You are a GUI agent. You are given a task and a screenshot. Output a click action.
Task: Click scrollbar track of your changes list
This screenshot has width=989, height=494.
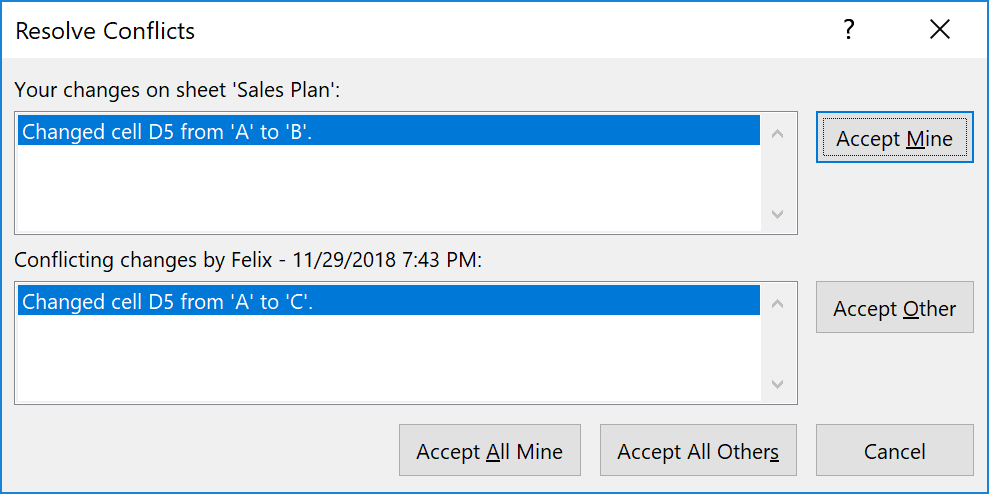tap(778, 173)
